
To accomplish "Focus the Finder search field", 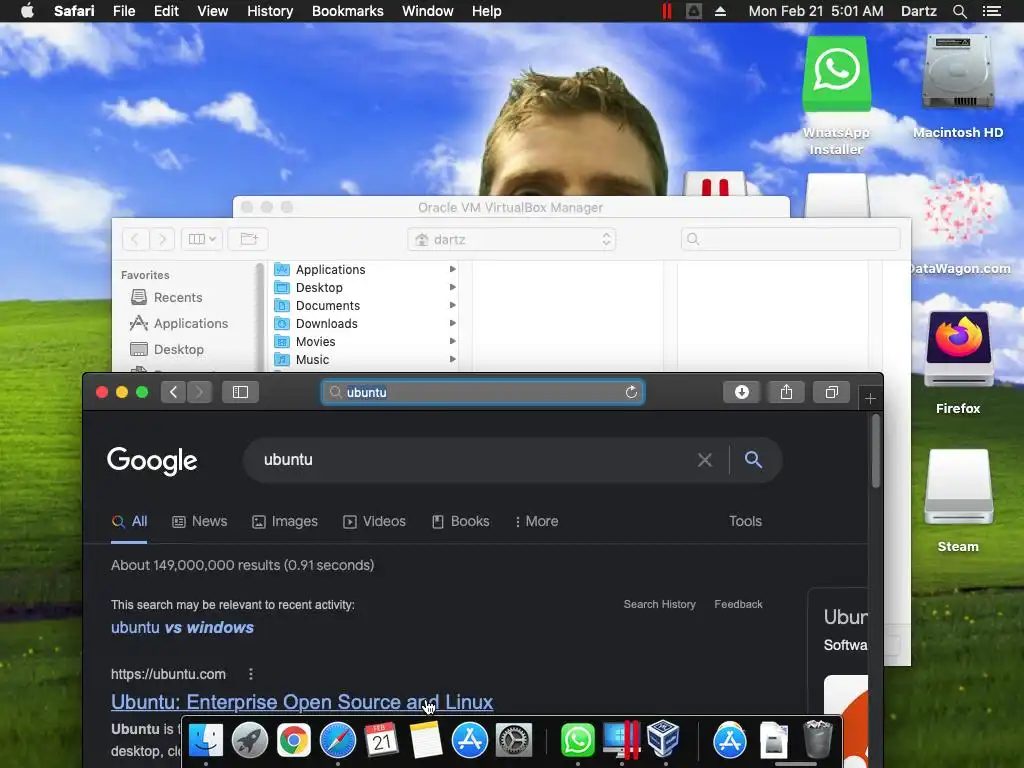I will [790, 239].
